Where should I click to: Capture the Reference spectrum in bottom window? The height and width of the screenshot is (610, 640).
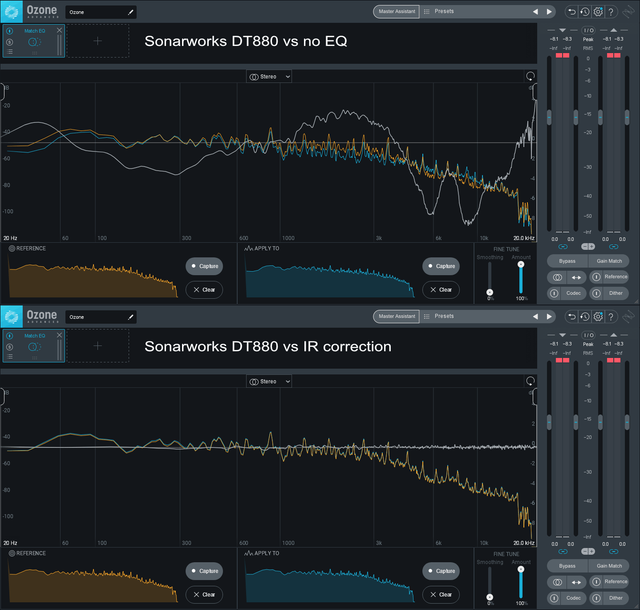point(204,571)
